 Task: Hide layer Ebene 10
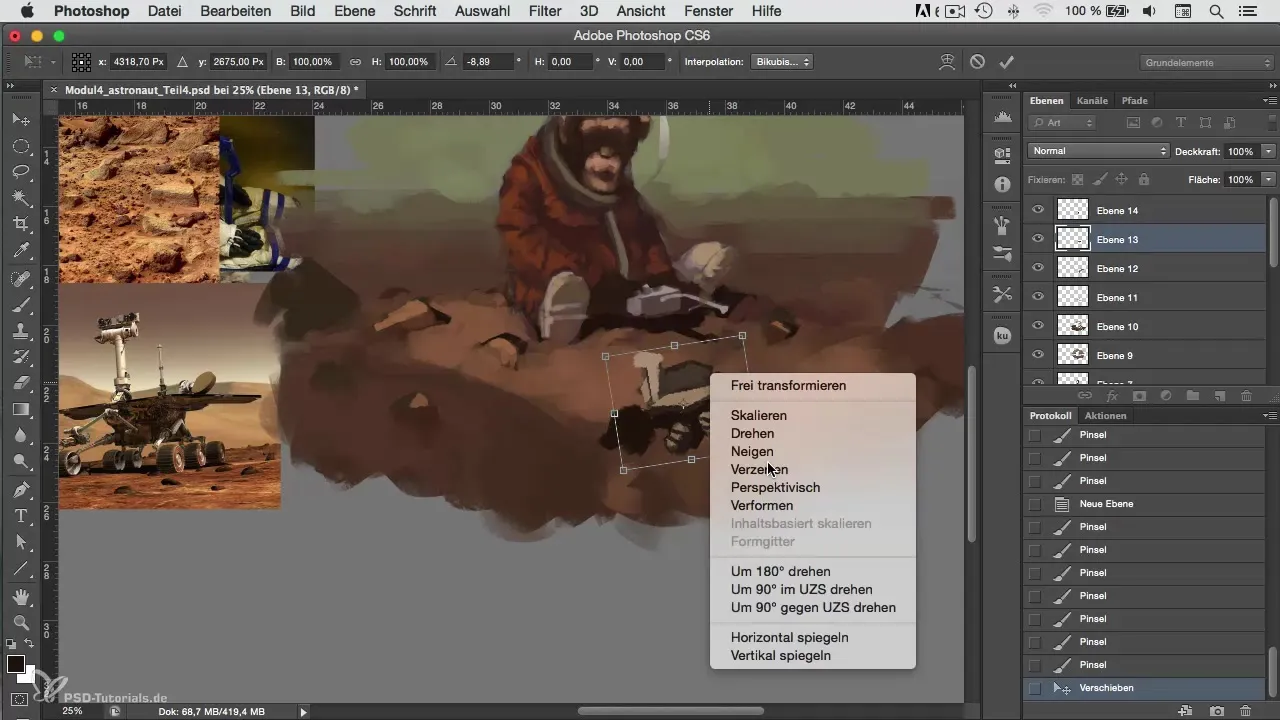click(1038, 326)
